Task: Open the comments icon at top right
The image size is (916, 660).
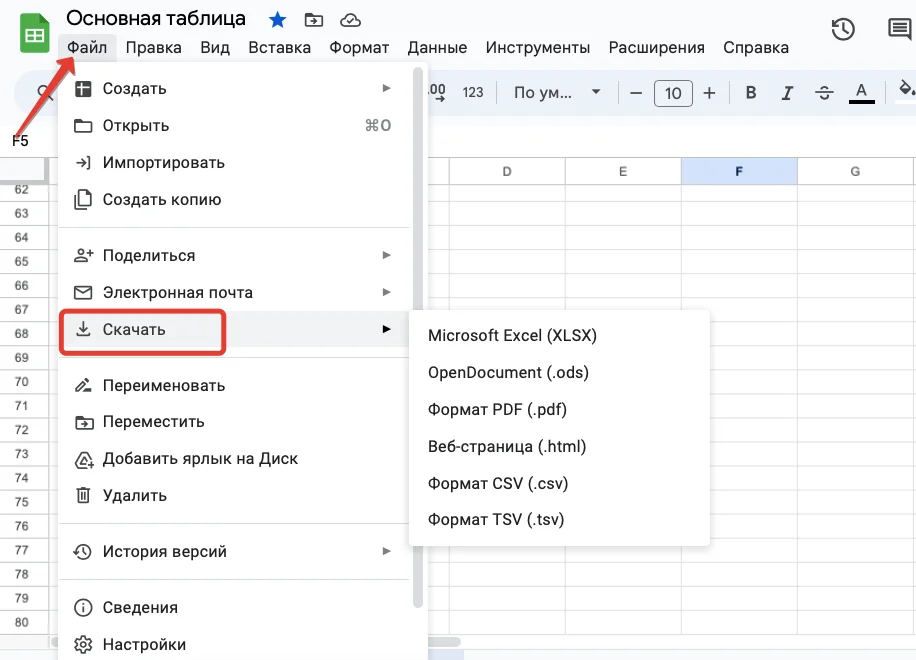Action: (x=899, y=29)
